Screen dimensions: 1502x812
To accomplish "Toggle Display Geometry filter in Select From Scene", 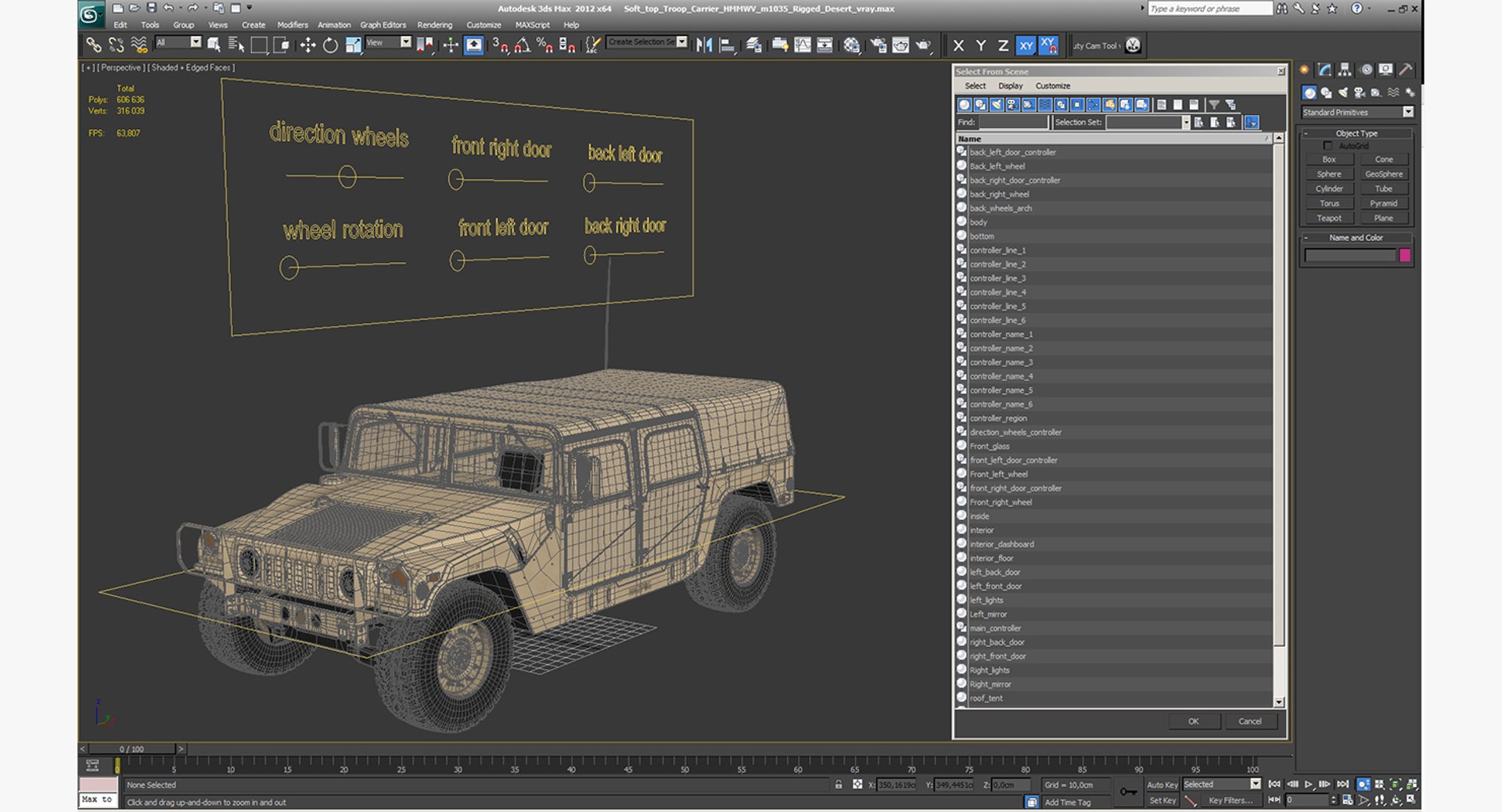I will pyautogui.click(x=965, y=104).
